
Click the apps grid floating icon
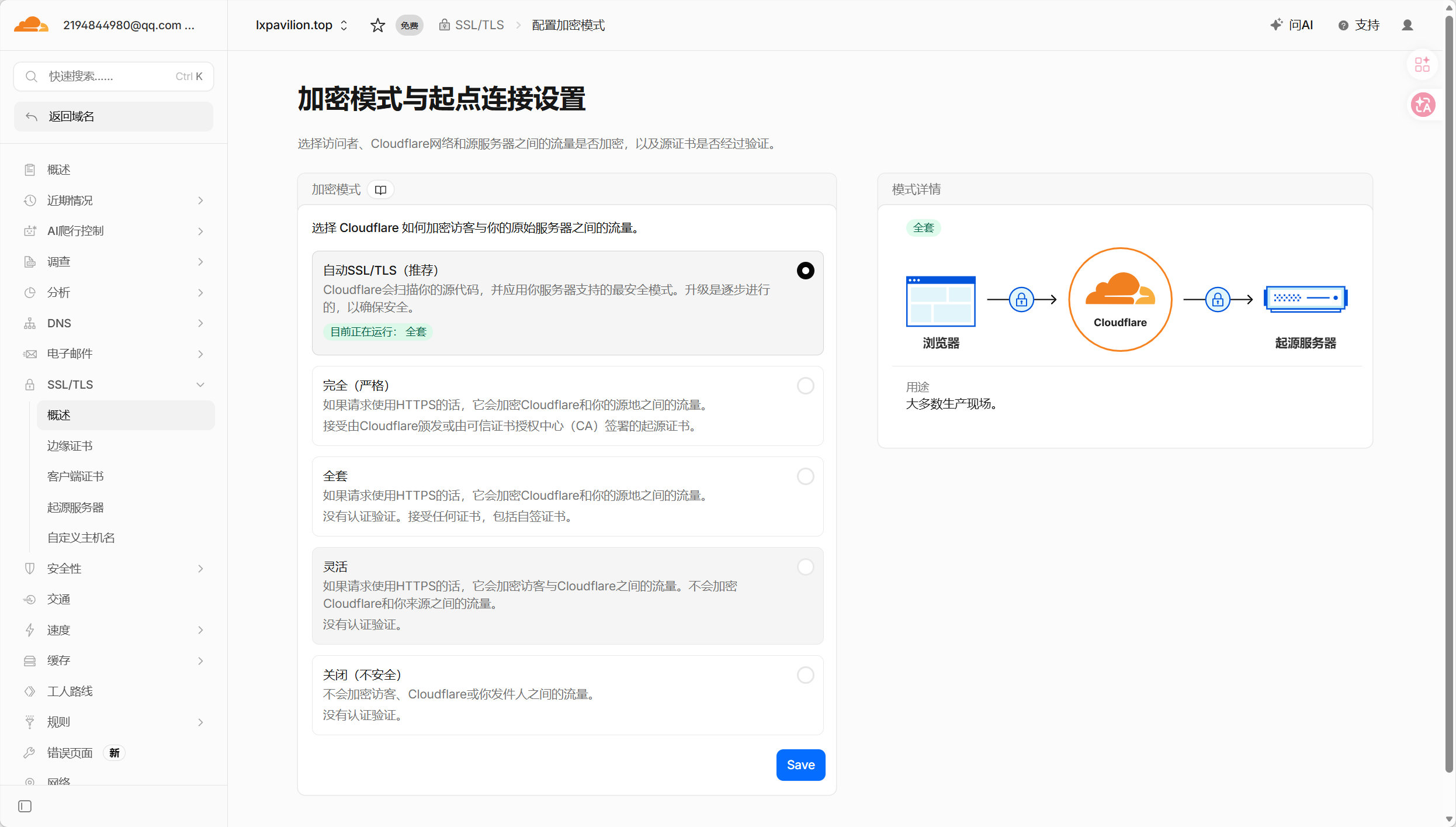click(x=1422, y=64)
